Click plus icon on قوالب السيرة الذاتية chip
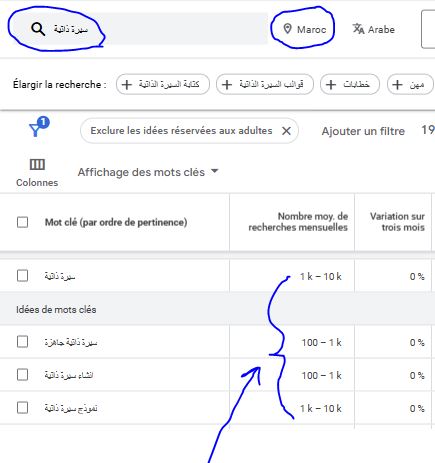 coord(227,85)
